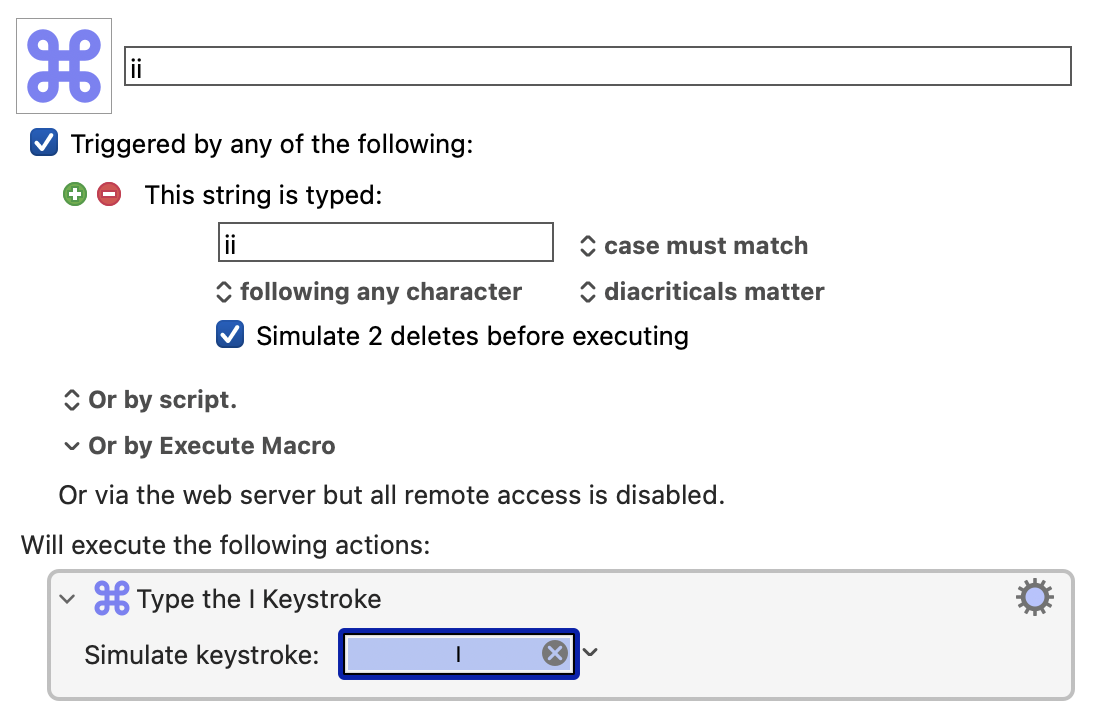1094x720 pixels.
Task: Add a new trigger with green plus
Action: coord(75,195)
